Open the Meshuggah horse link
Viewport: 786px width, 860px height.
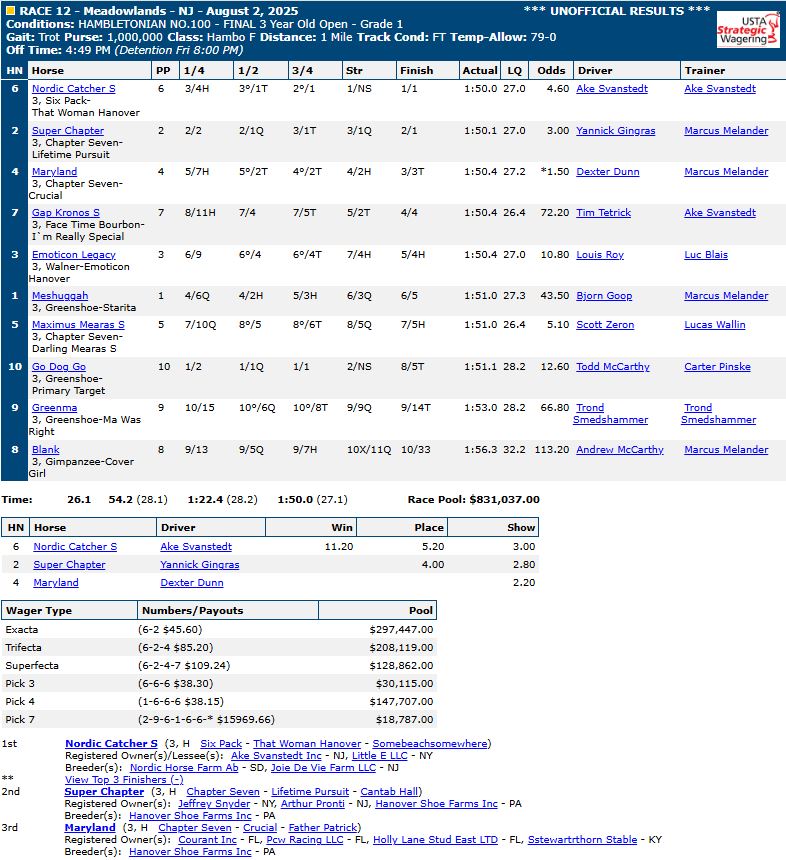tap(60, 296)
